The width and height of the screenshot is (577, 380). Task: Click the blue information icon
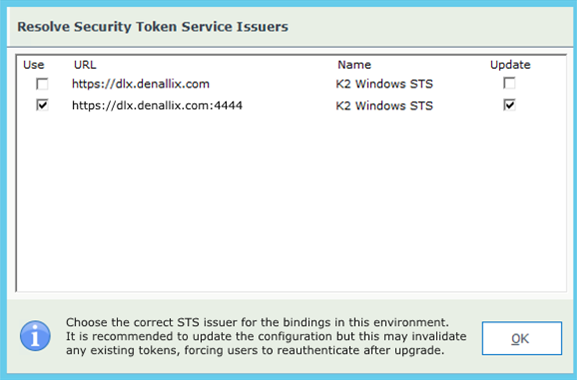[35, 335]
